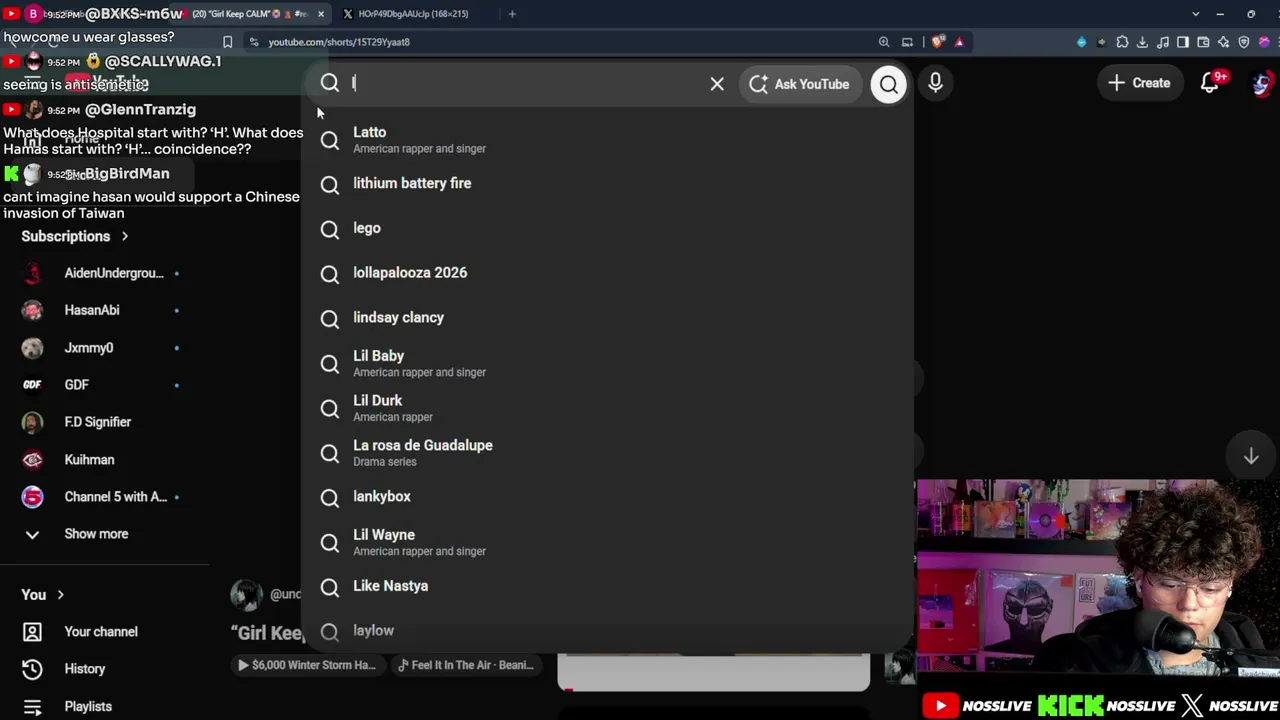Choose the "Latto" search suggestion
Viewport: 1280px width, 720px height.
[x=608, y=139]
